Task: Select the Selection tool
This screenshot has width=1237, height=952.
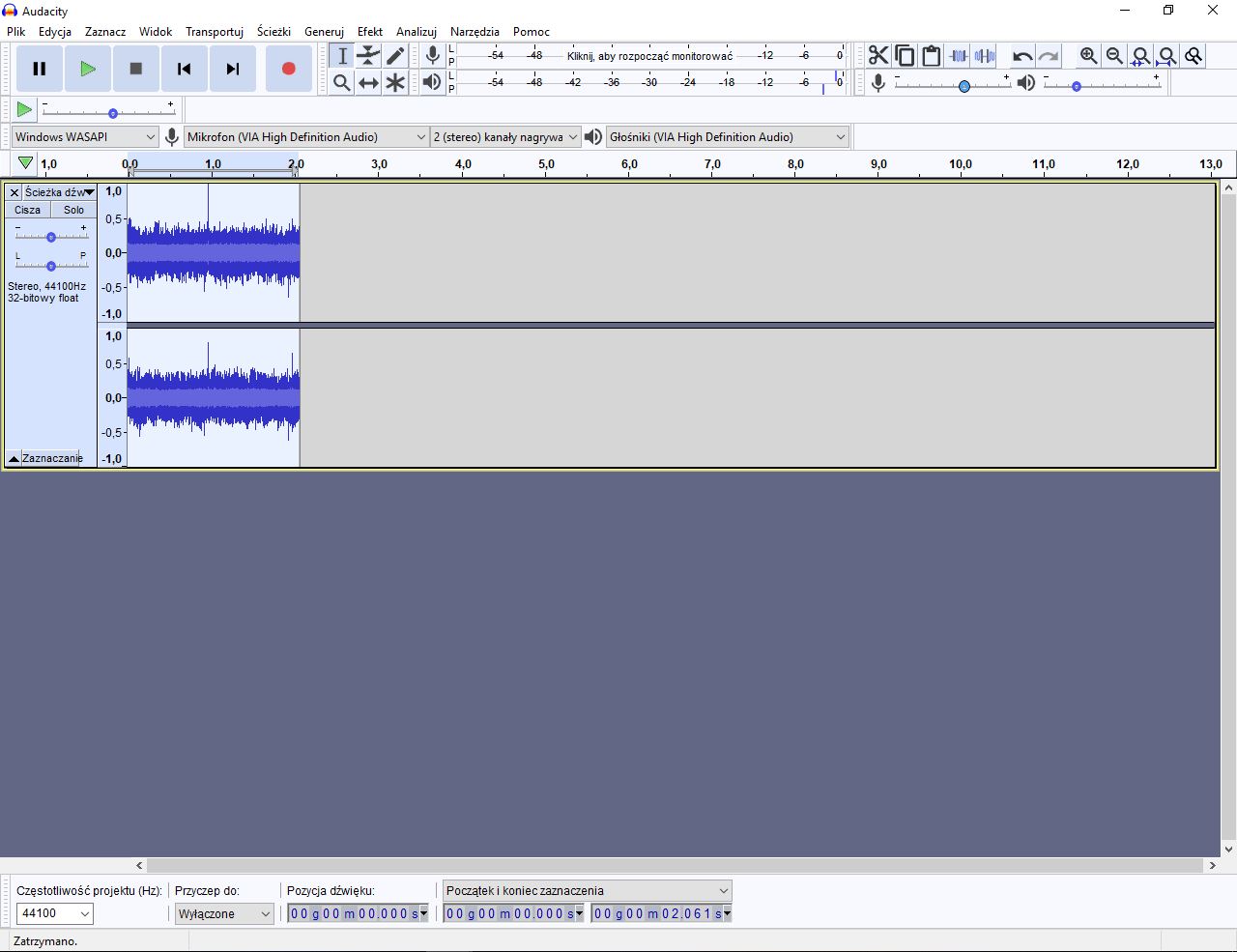Action: tap(341, 55)
